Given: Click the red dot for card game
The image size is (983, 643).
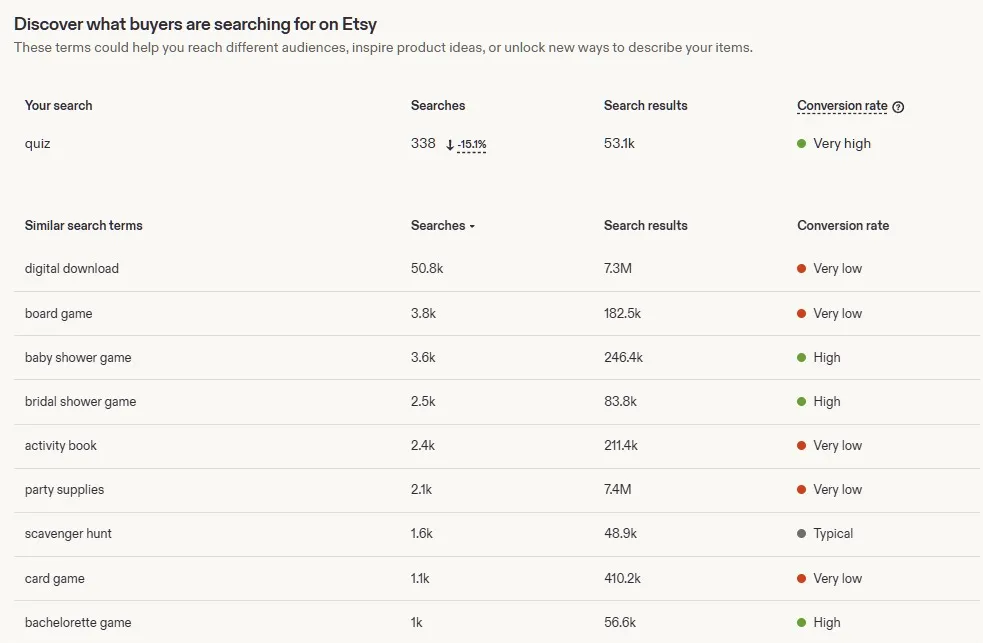Looking at the screenshot, I should 801,578.
